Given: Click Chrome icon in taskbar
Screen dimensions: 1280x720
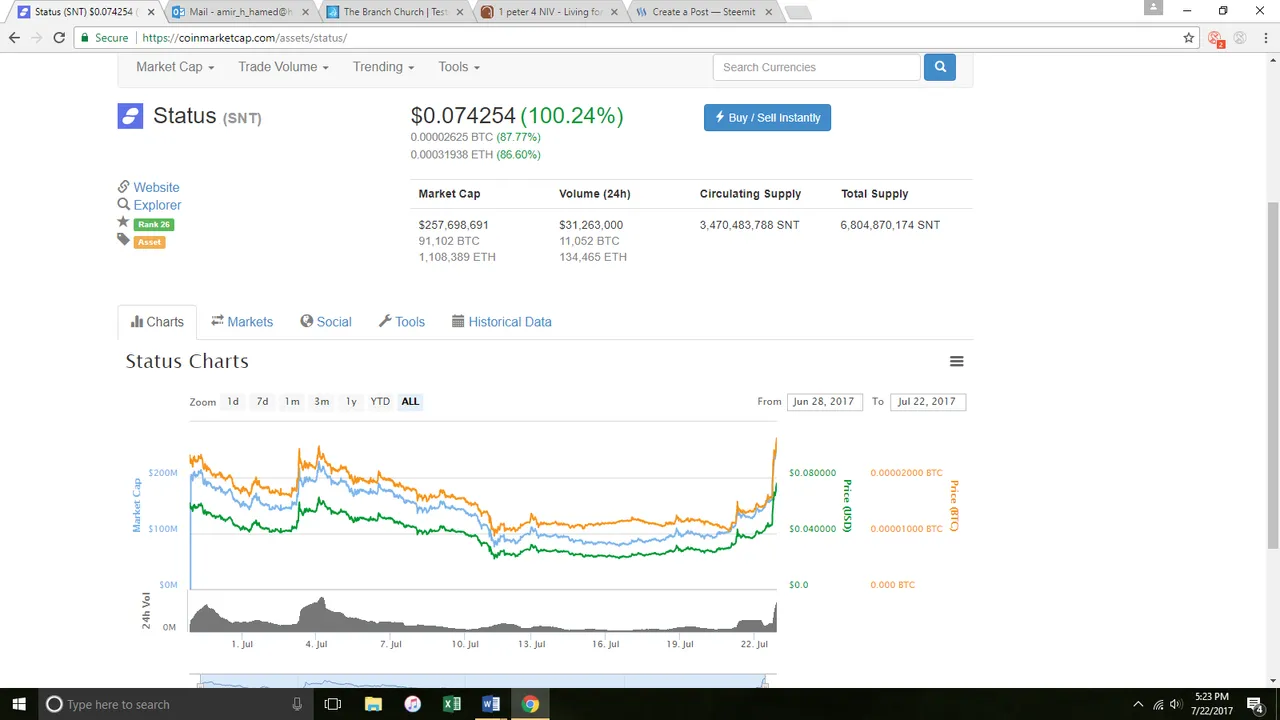Looking at the screenshot, I should (530, 704).
